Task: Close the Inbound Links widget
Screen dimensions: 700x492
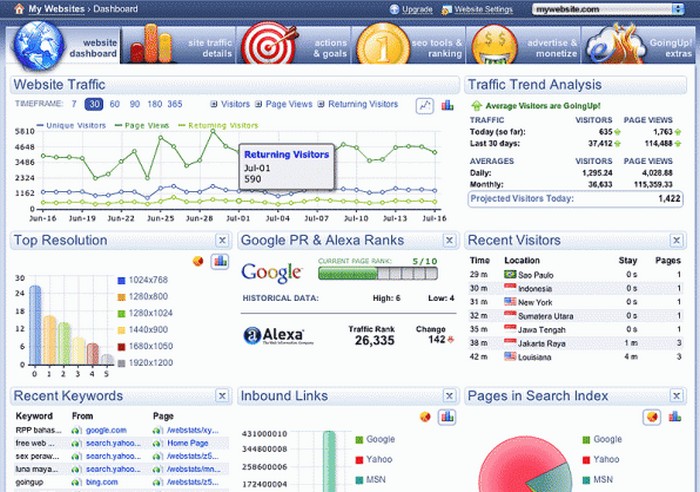Action: point(449,396)
